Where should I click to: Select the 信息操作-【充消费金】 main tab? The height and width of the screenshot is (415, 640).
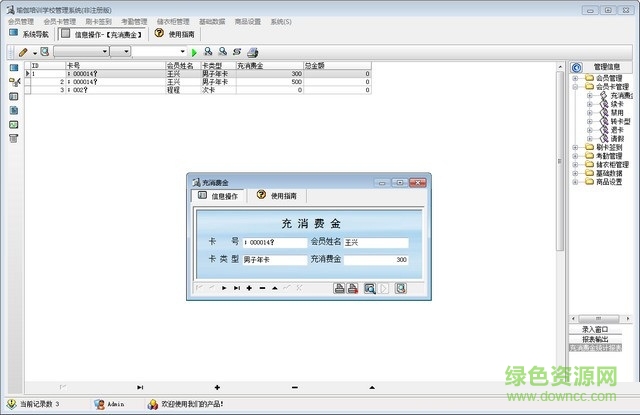102,34
